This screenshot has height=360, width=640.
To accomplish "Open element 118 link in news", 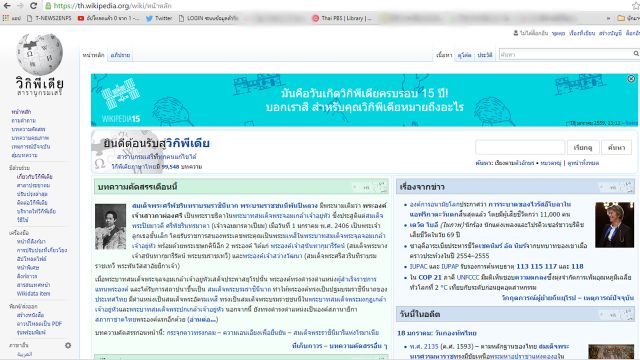I will 577,266.
